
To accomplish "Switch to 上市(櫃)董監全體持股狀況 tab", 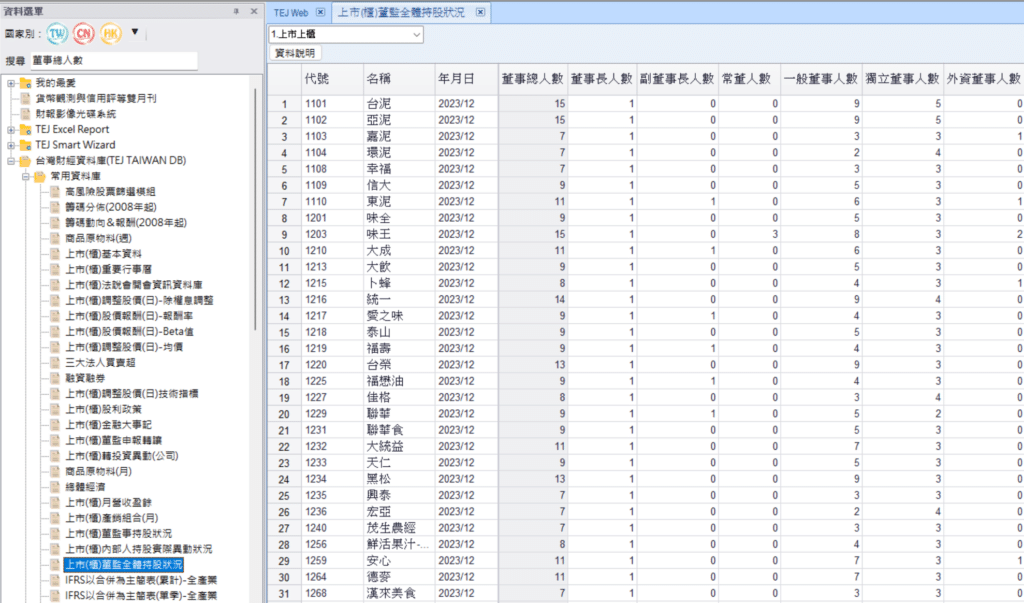I will (x=402, y=12).
